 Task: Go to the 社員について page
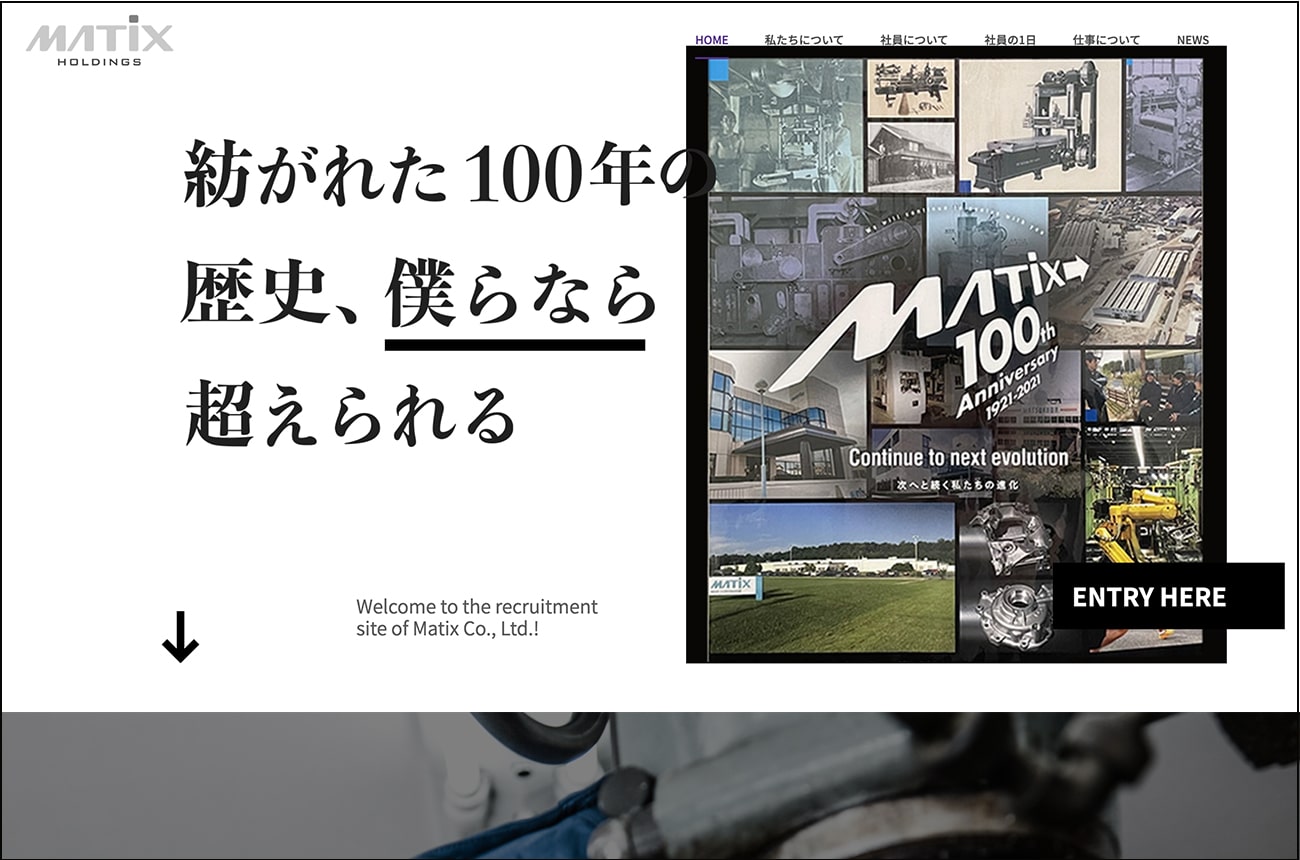point(913,40)
